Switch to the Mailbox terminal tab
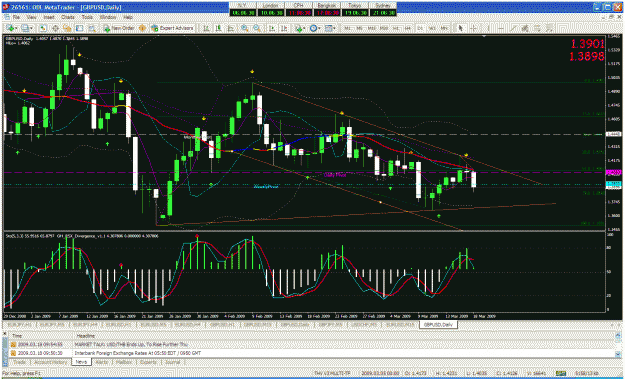Viewport: 625px width, 379px height. [x=123, y=362]
